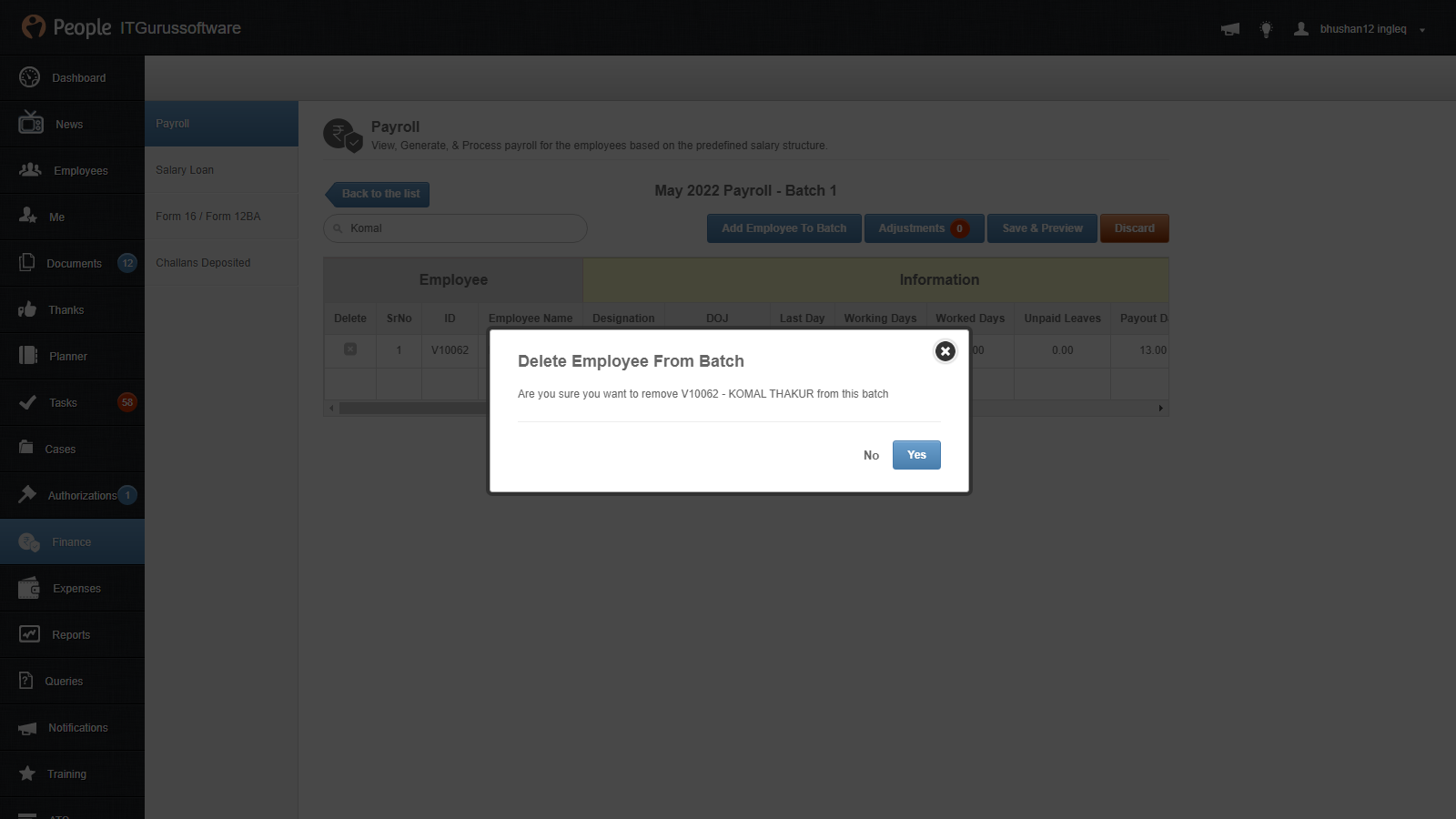Open Challans Deposited submenu item
The width and height of the screenshot is (1456, 819).
[221, 263]
